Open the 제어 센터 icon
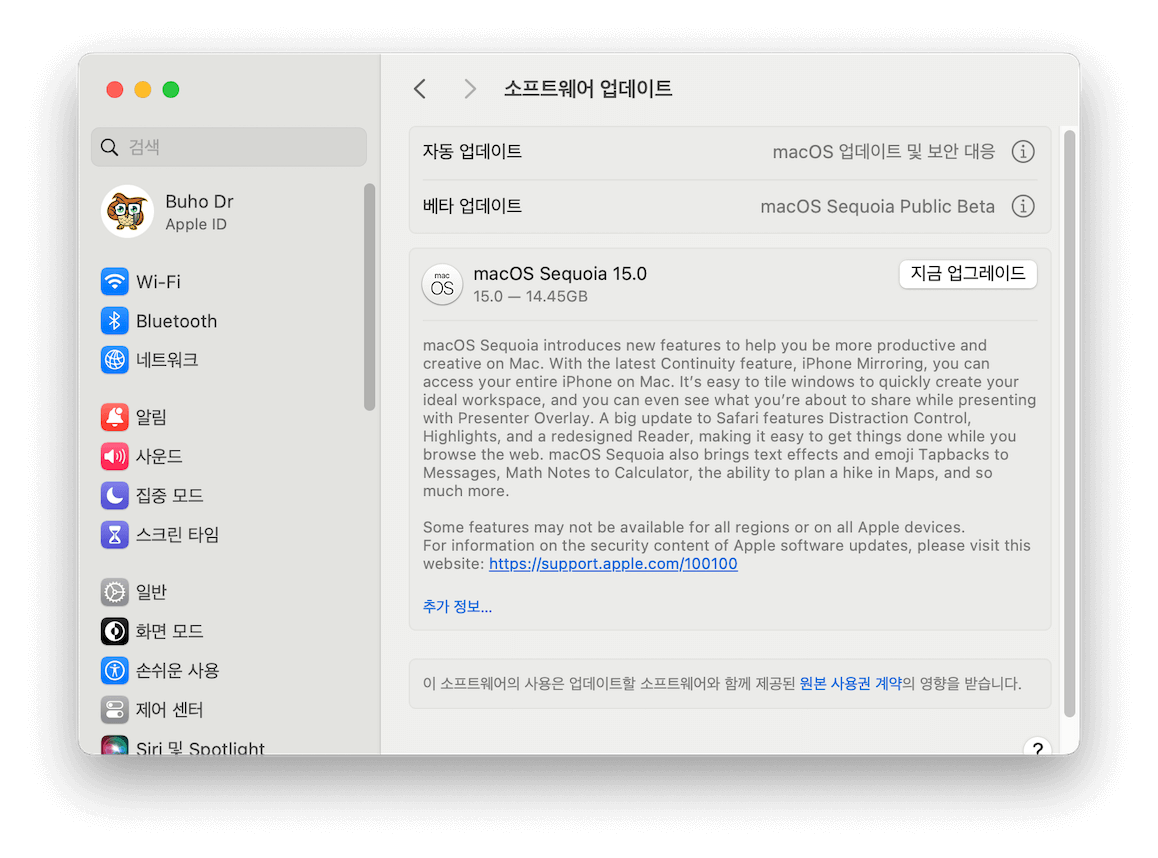1158x858 pixels. pyautogui.click(x=114, y=710)
